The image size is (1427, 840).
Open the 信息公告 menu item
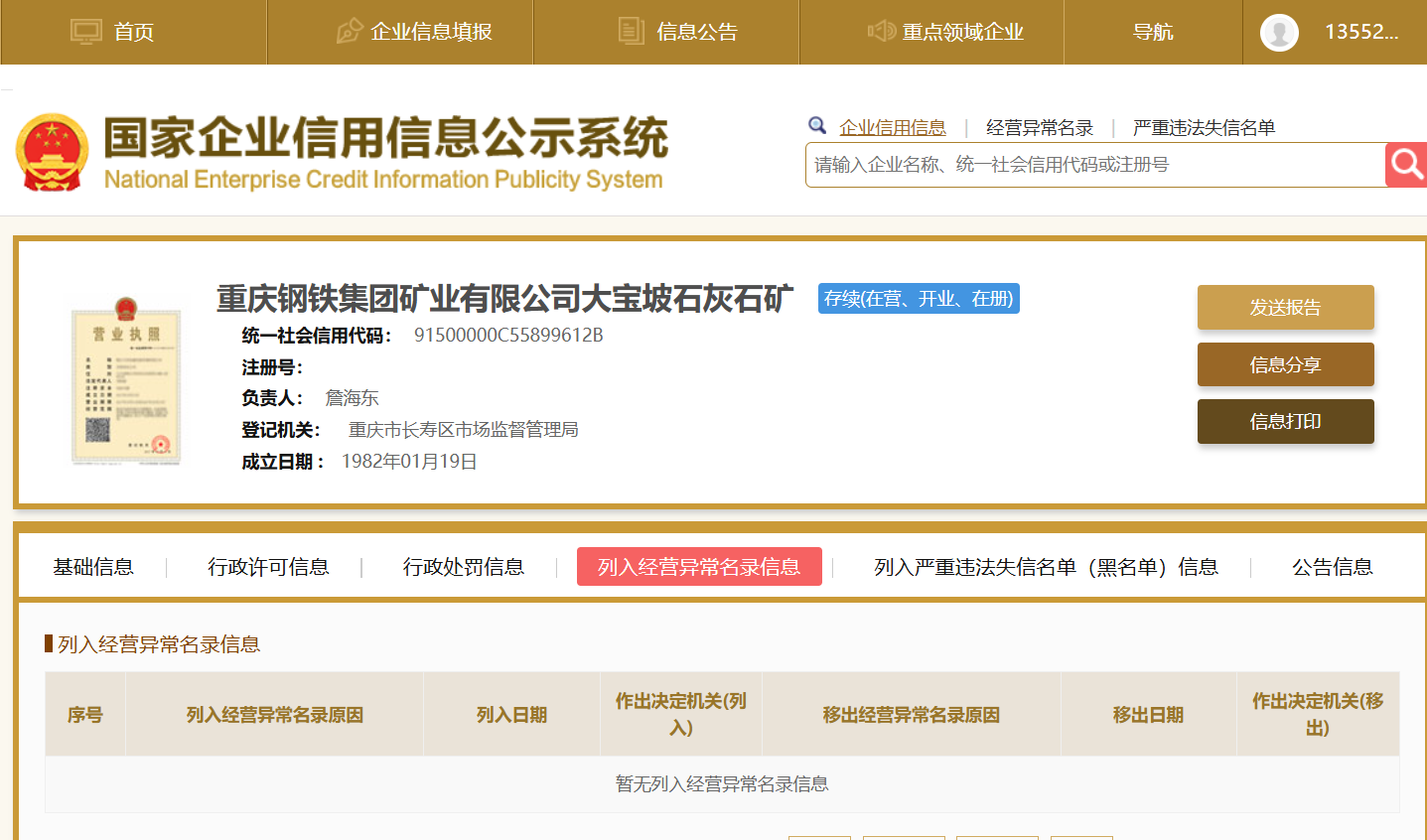(697, 32)
